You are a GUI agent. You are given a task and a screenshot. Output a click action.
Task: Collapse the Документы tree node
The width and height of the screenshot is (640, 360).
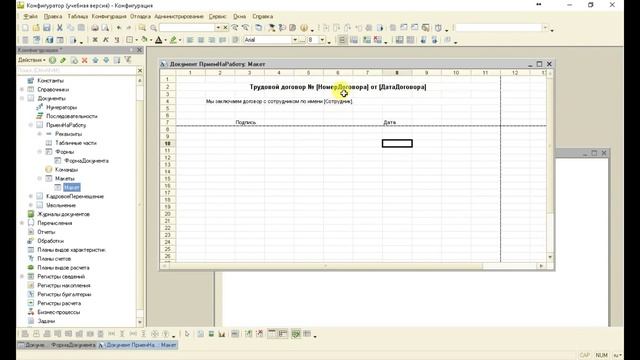point(22,98)
